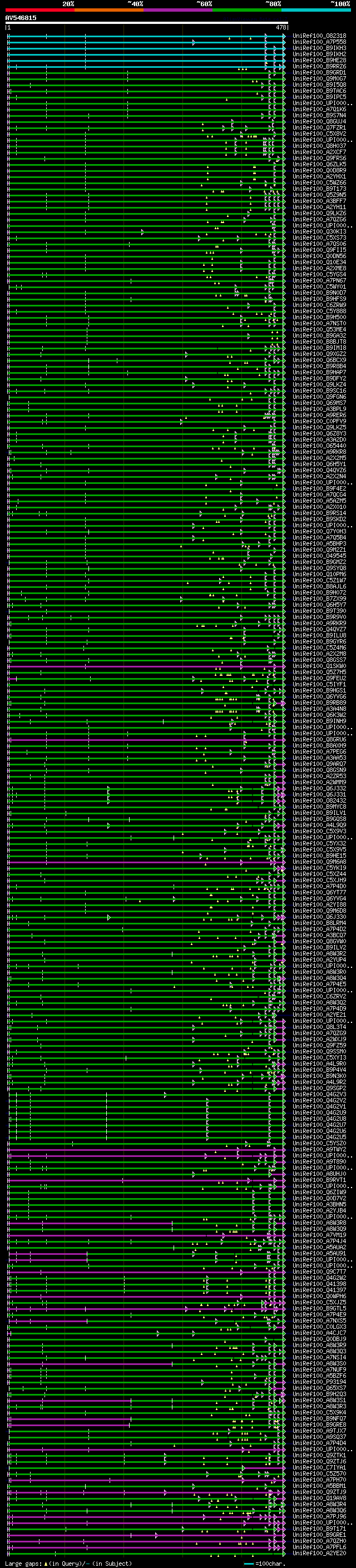Click hit label UniRef100_C5YSZ0
Viewport: 356px width, 1568px height.
point(319,1143)
